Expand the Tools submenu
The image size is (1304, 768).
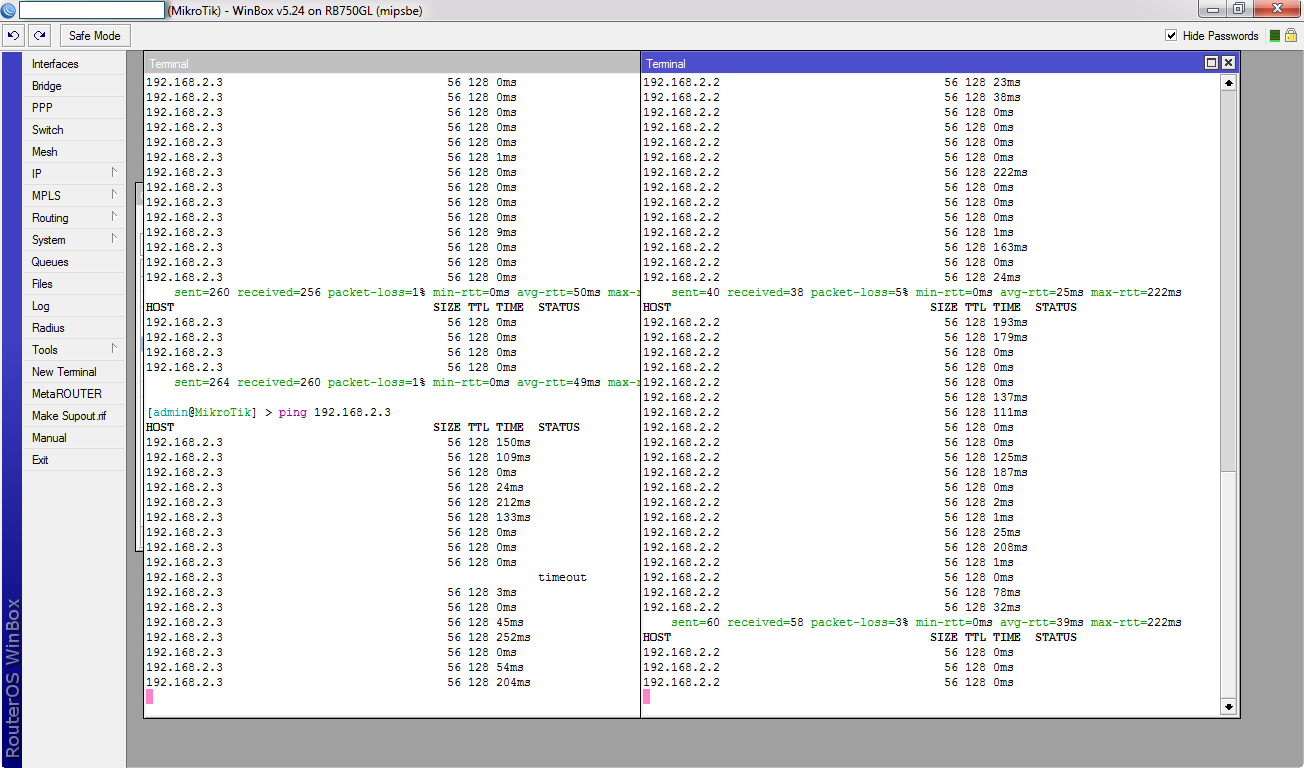(x=75, y=350)
